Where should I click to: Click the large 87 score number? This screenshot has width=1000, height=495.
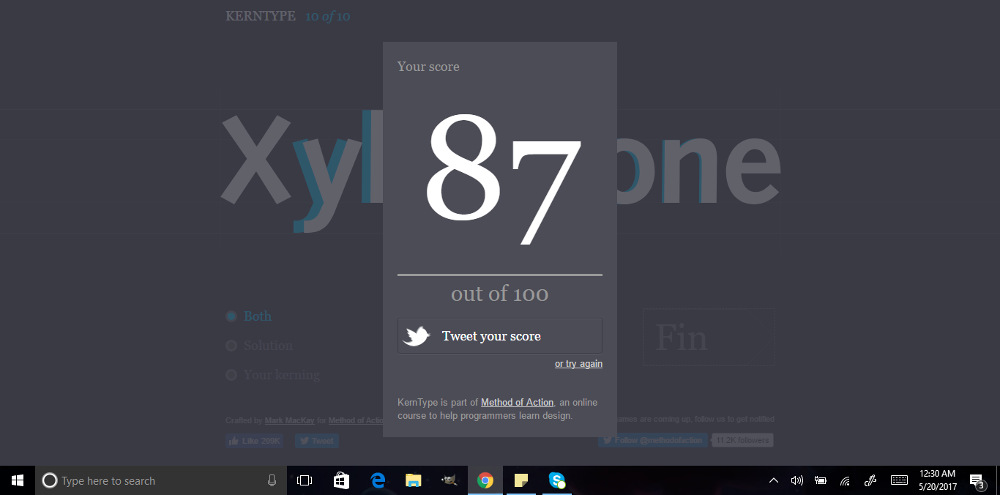(x=503, y=179)
